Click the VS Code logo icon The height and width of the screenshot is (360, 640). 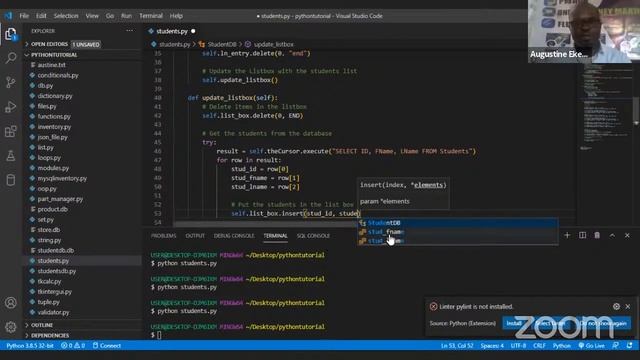click(x=8, y=16)
